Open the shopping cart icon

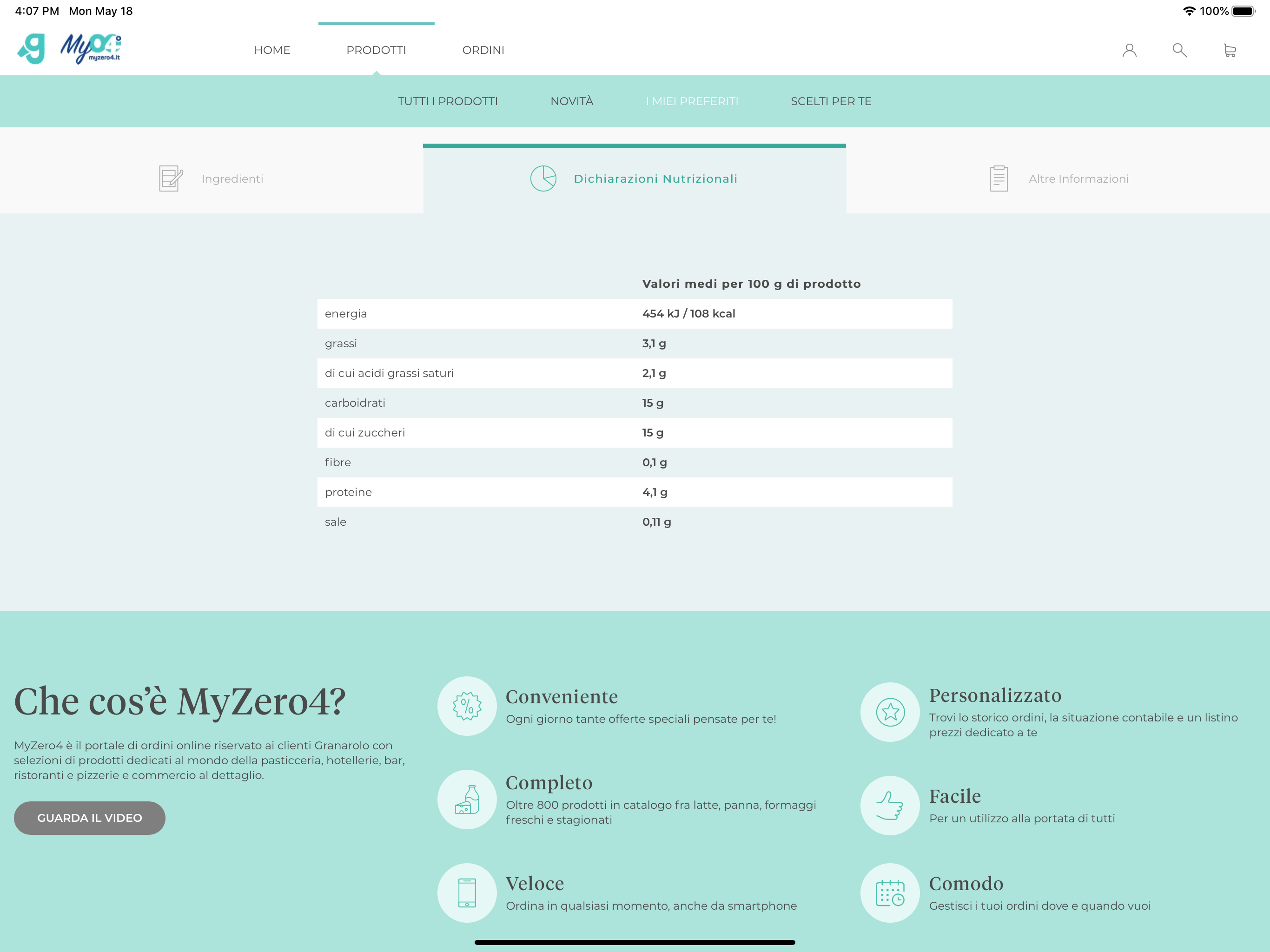[x=1229, y=51]
